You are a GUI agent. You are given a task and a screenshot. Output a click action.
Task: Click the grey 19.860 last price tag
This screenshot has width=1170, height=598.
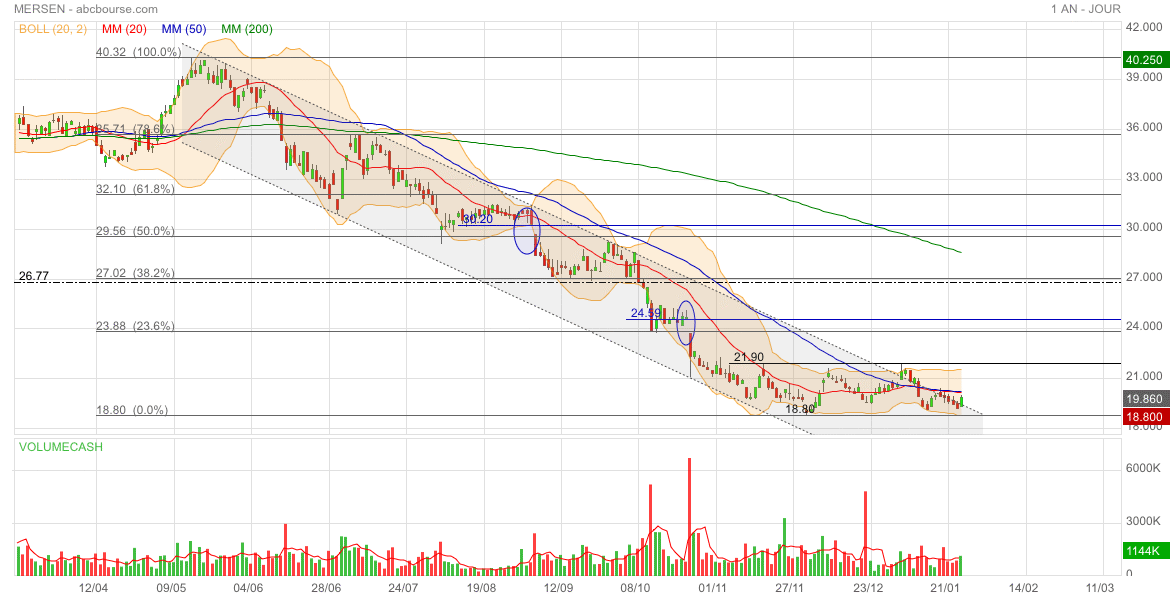(1145, 399)
